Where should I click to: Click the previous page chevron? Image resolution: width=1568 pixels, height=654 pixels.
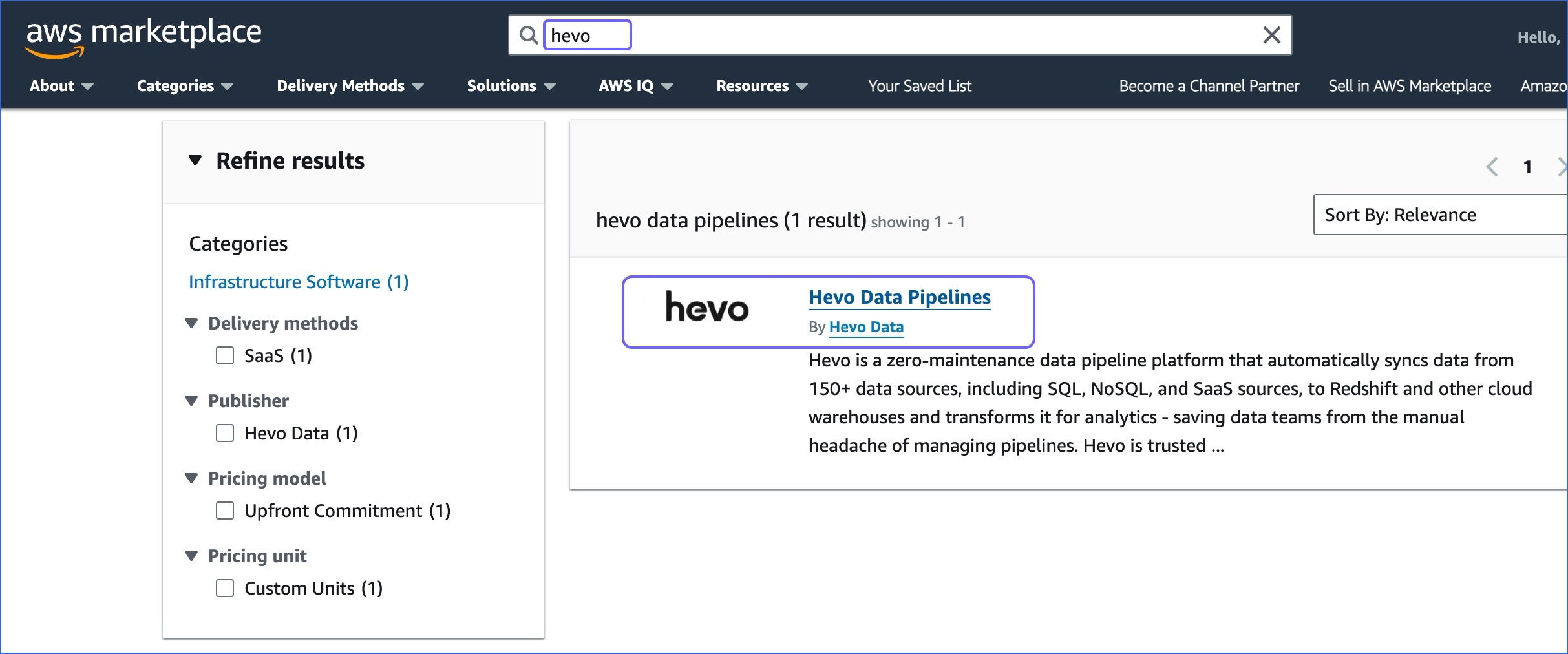(x=1492, y=167)
